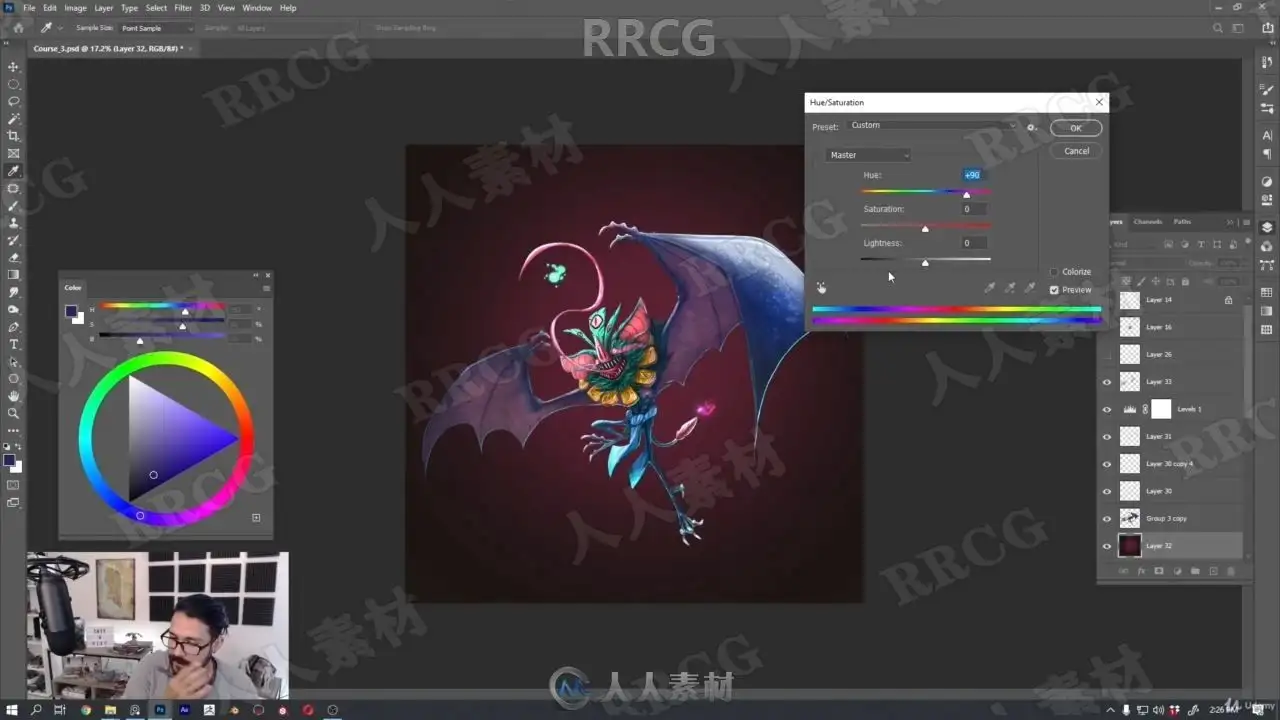The height and width of the screenshot is (720, 1280).
Task: Click the Levels 1 layer mask thumbnail
Action: click(1161, 409)
